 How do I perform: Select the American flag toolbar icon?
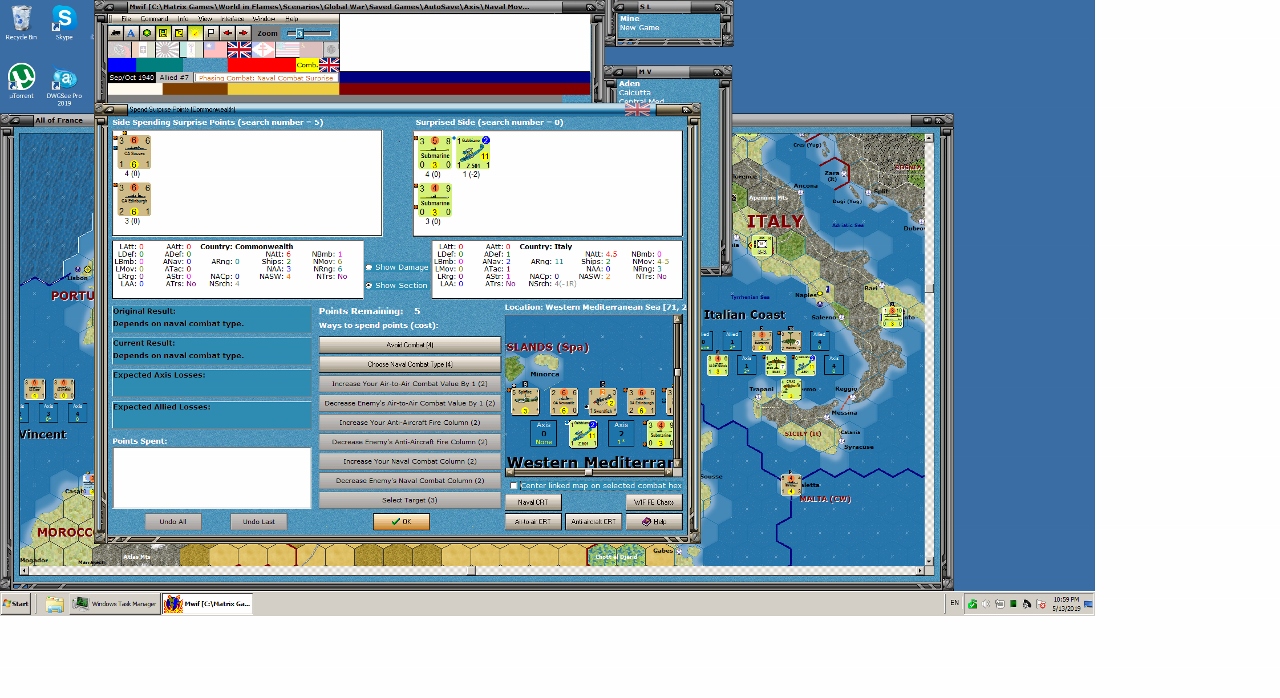pyautogui.click(x=285, y=48)
